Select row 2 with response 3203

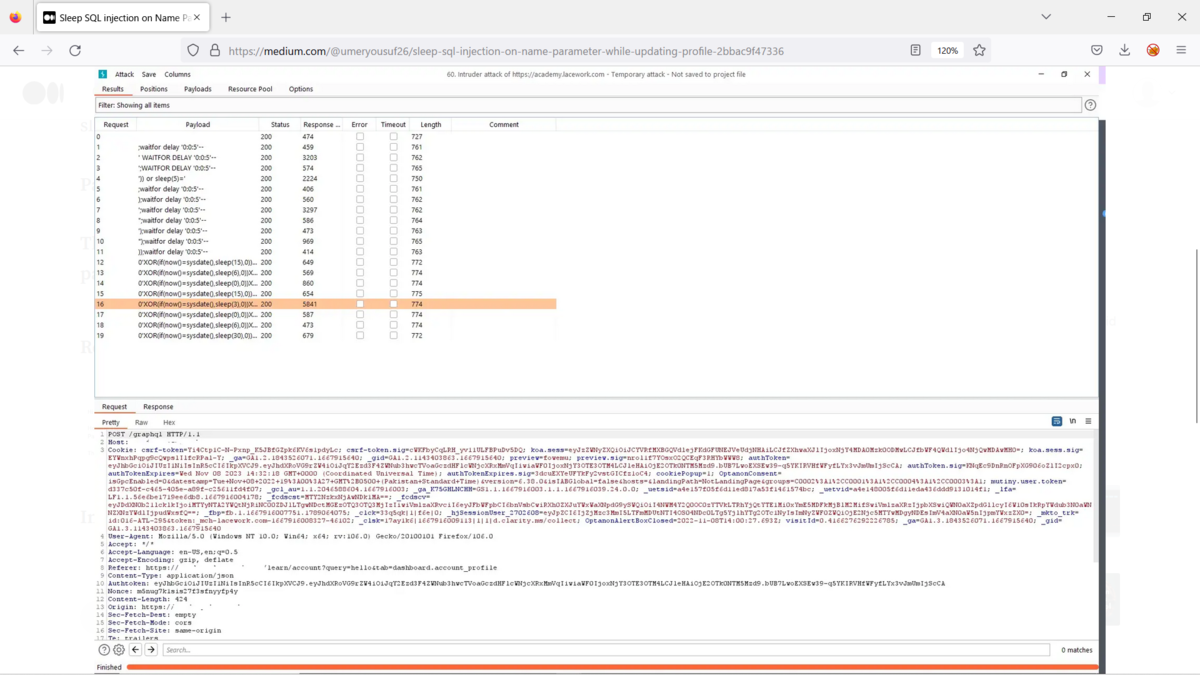(x=326, y=158)
